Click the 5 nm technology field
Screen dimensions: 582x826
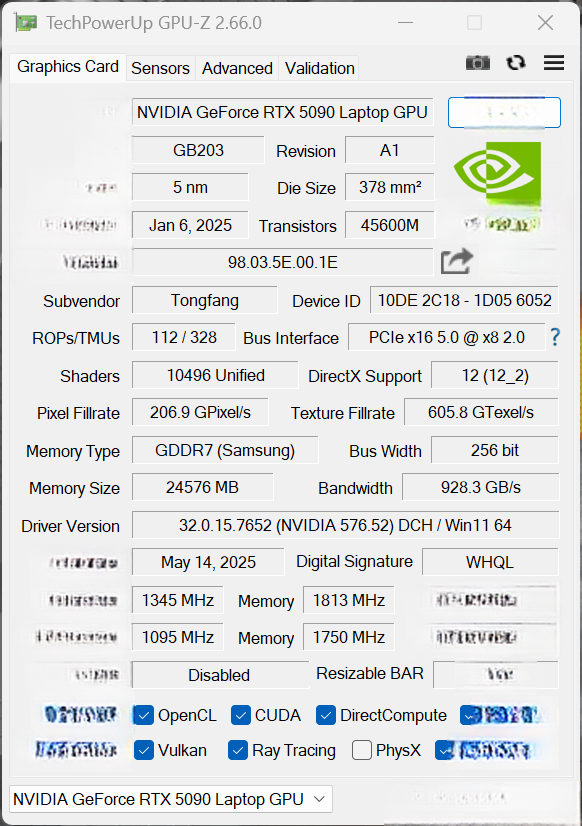point(190,187)
